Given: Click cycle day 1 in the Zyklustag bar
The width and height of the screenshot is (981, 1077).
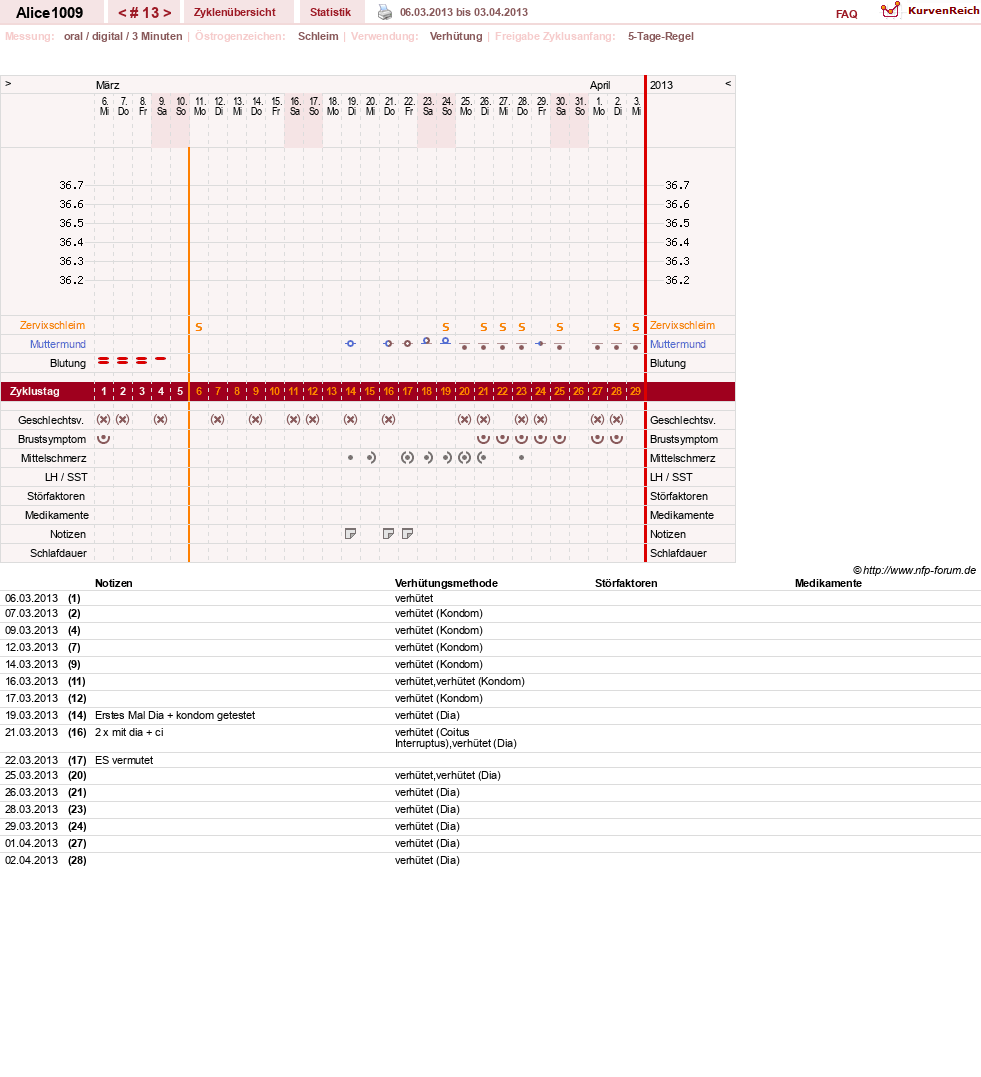Looking at the screenshot, I should point(104,392).
